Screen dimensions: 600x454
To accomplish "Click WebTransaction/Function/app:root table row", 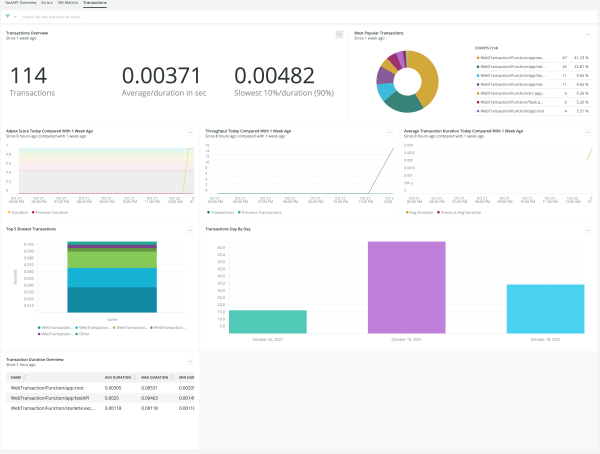I will pyautogui.click(x=50, y=387).
